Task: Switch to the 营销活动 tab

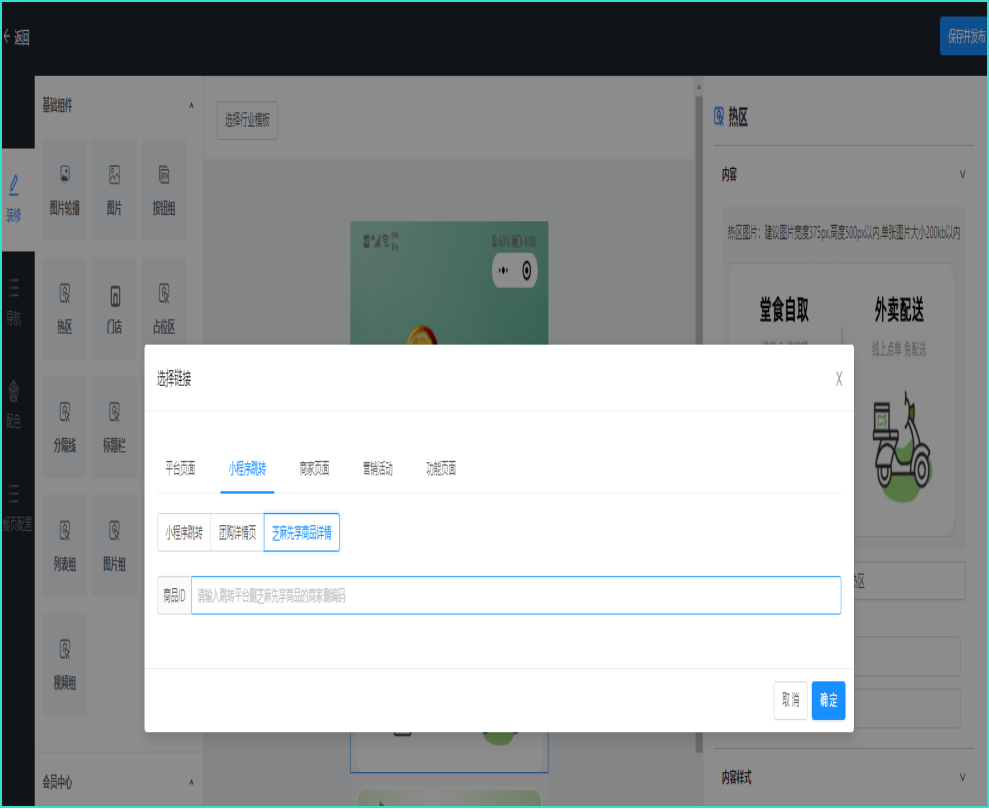Action: point(377,469)
